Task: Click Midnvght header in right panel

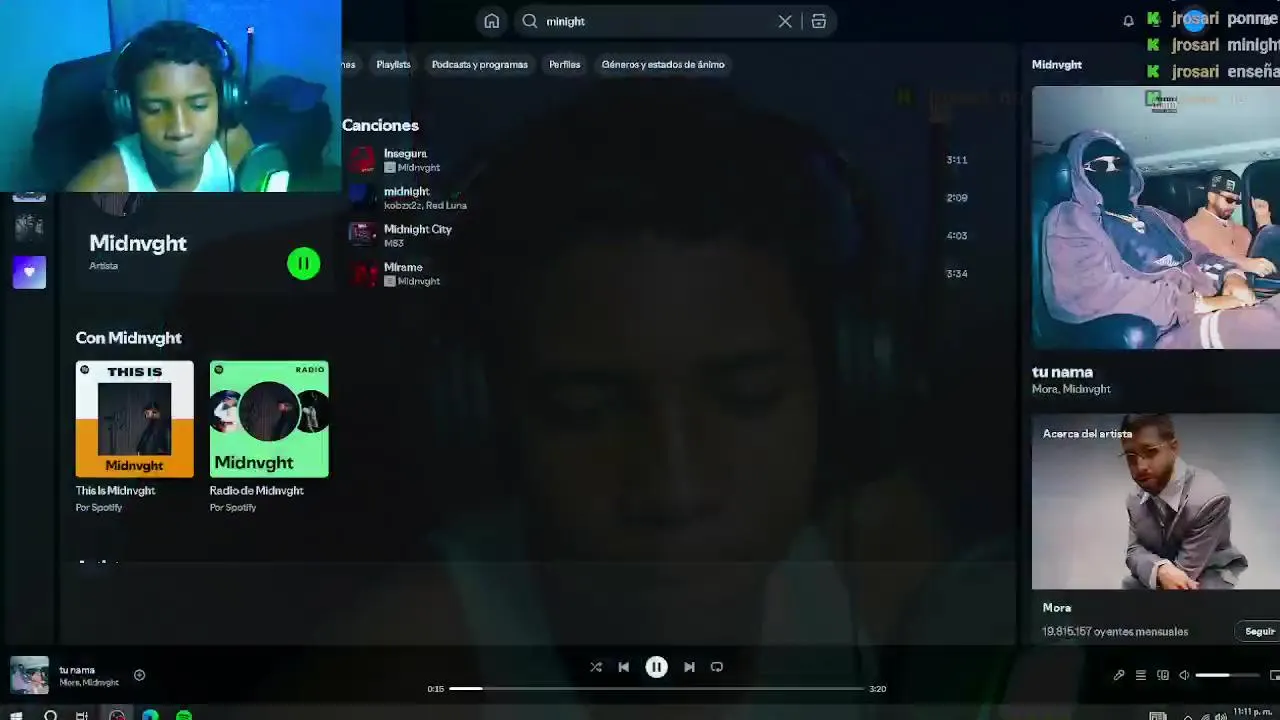Action: point(1057,64)
